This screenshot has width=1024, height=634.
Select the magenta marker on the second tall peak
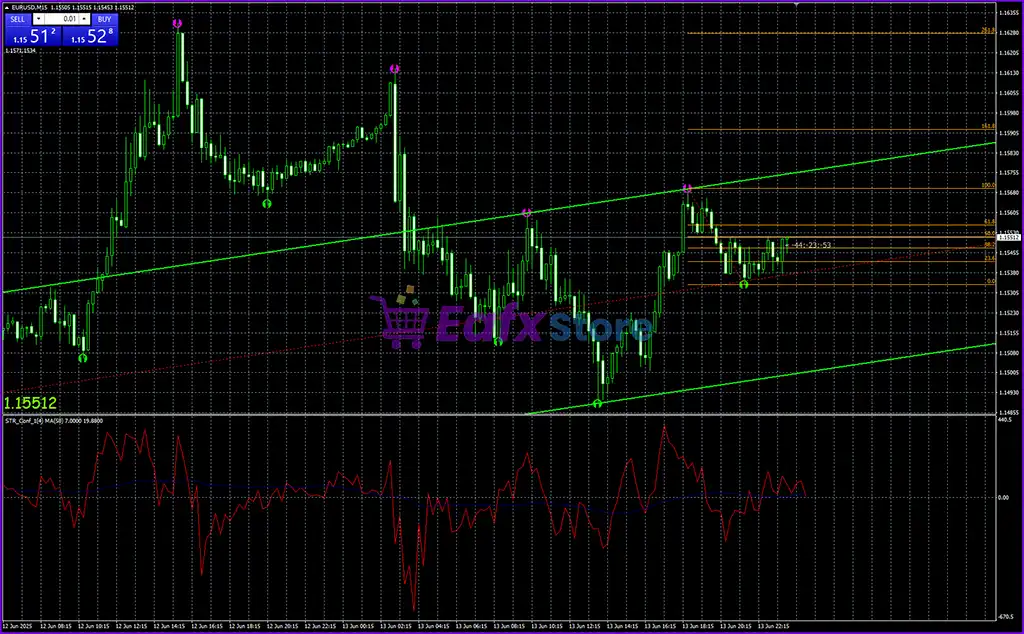tap(394, 69)
